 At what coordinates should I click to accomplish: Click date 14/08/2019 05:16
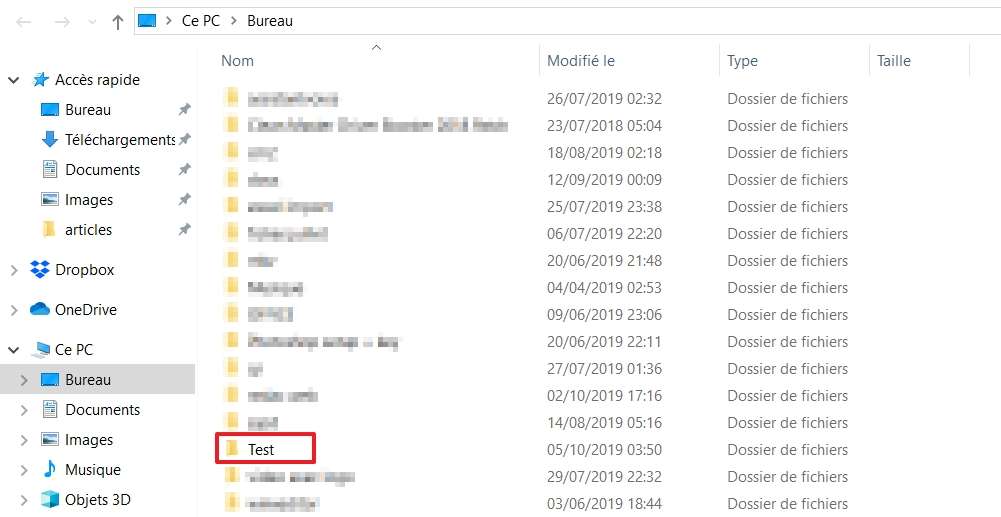coord(604,423)
